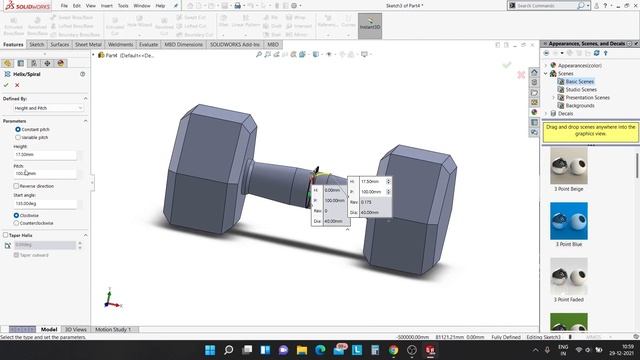Viewport: 640px width, 360px height.
Task: Select Constant pitch radio button
Action: click(x=18, y=129)
